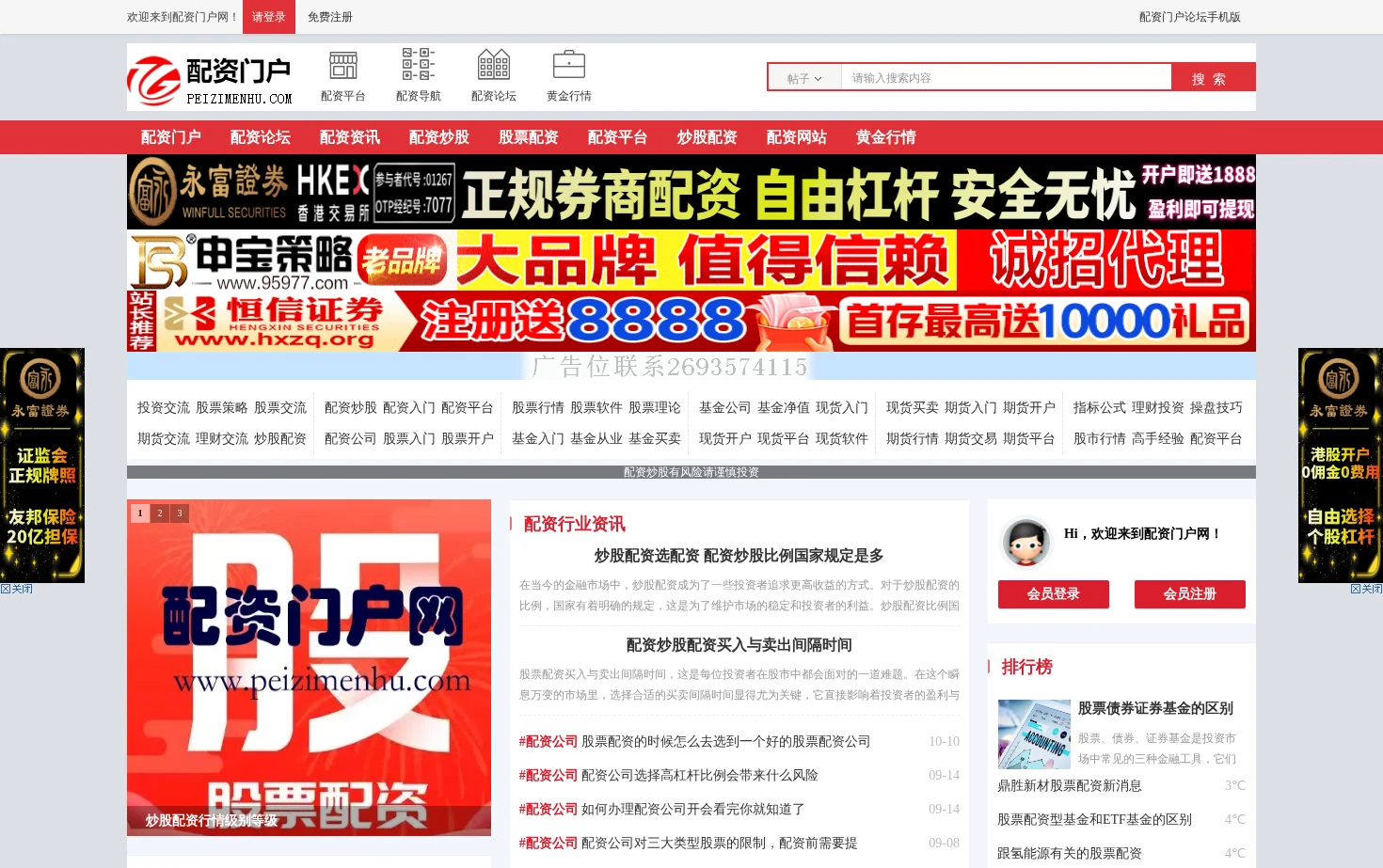This screenshot has height=868, width=1383.
Task: Click the 请登录 login button
Action: (269, 17)
